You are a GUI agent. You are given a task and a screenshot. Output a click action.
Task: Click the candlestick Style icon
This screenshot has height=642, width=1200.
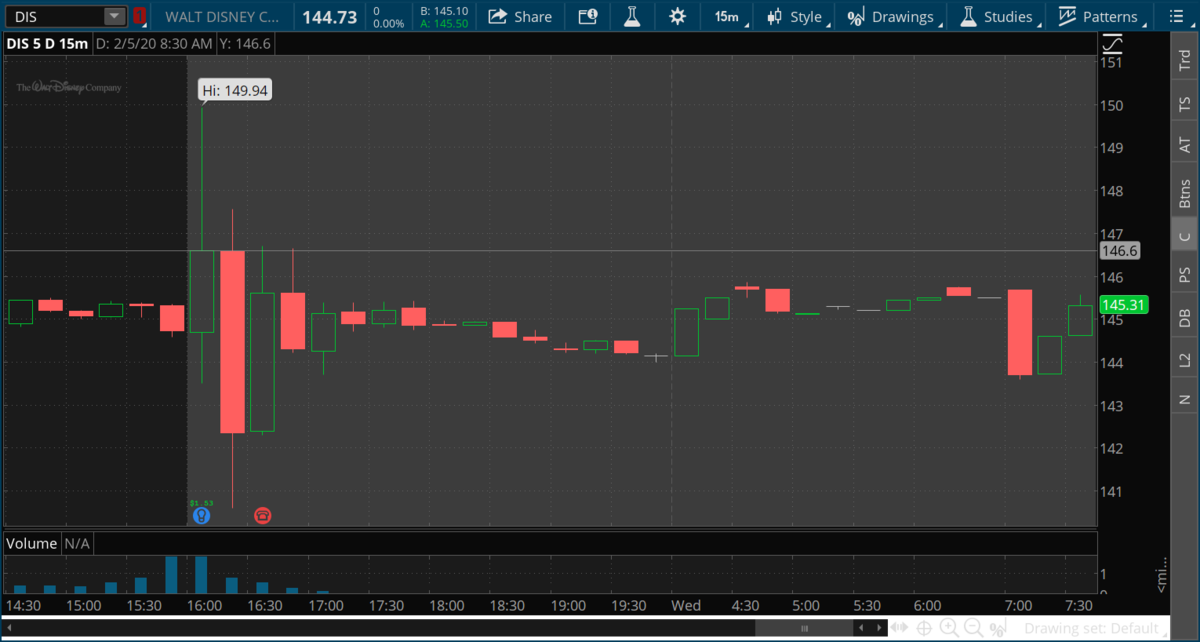(774, 17)
